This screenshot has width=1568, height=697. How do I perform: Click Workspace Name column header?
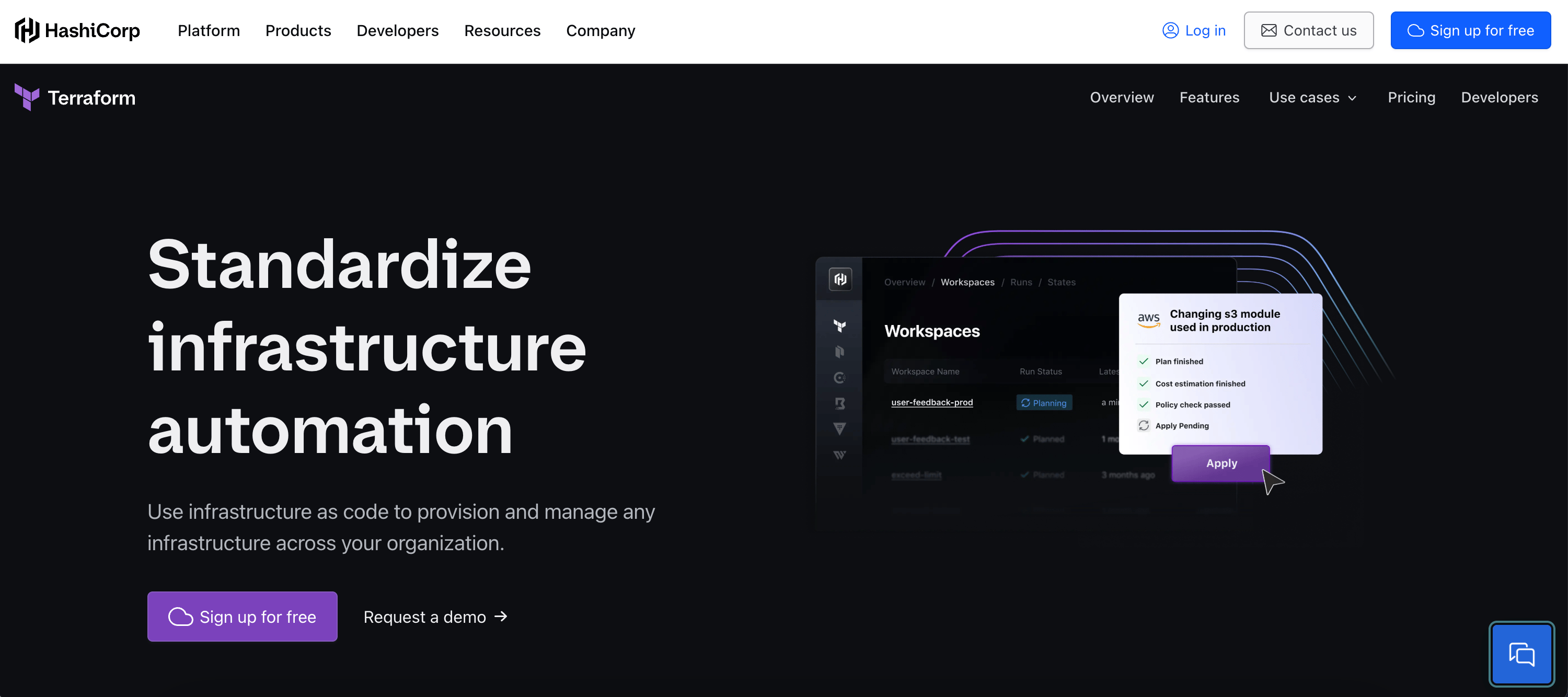pyautogui.click(x=925, y=371)
